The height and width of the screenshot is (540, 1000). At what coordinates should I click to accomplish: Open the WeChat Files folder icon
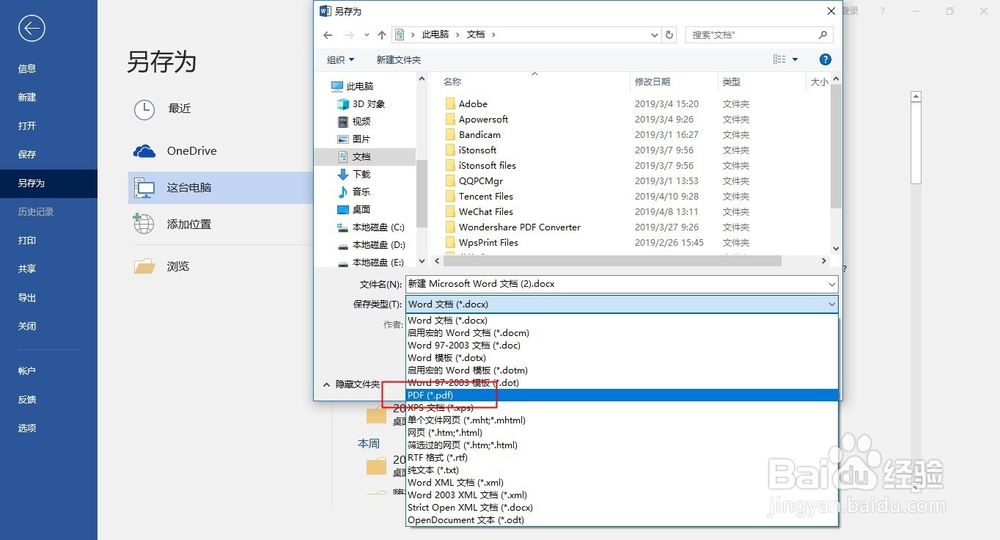pyautogui.click(x=450, y=212)
